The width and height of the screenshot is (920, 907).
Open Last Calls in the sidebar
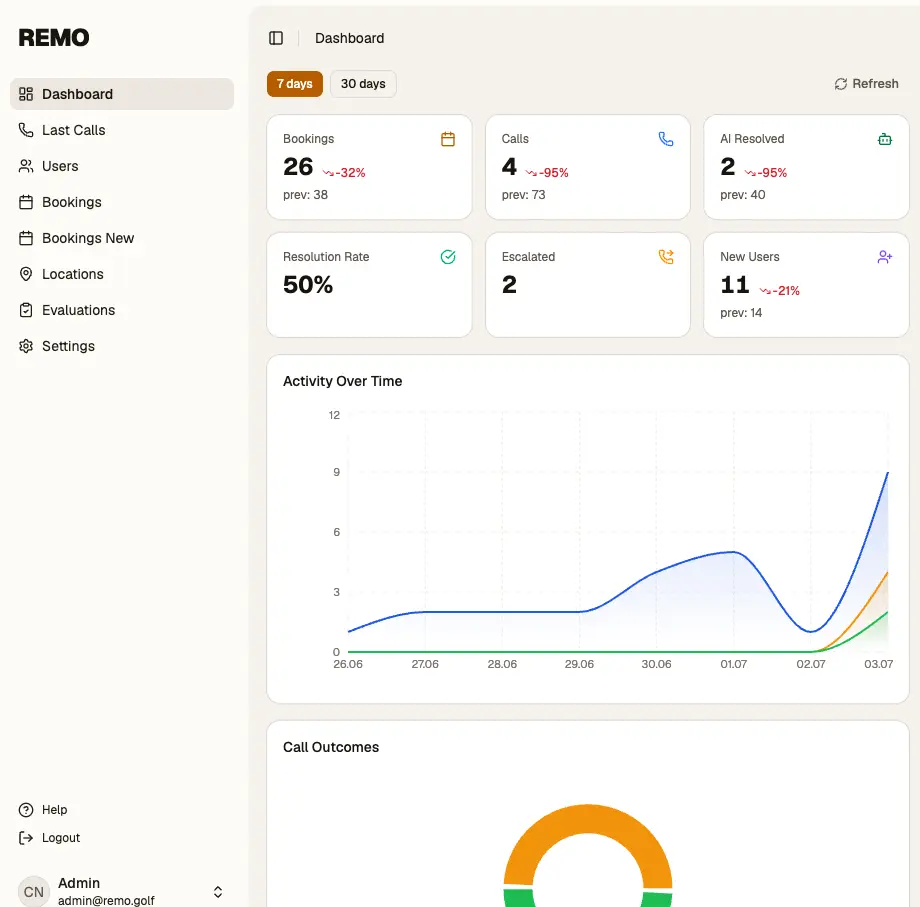click(122, 130)
